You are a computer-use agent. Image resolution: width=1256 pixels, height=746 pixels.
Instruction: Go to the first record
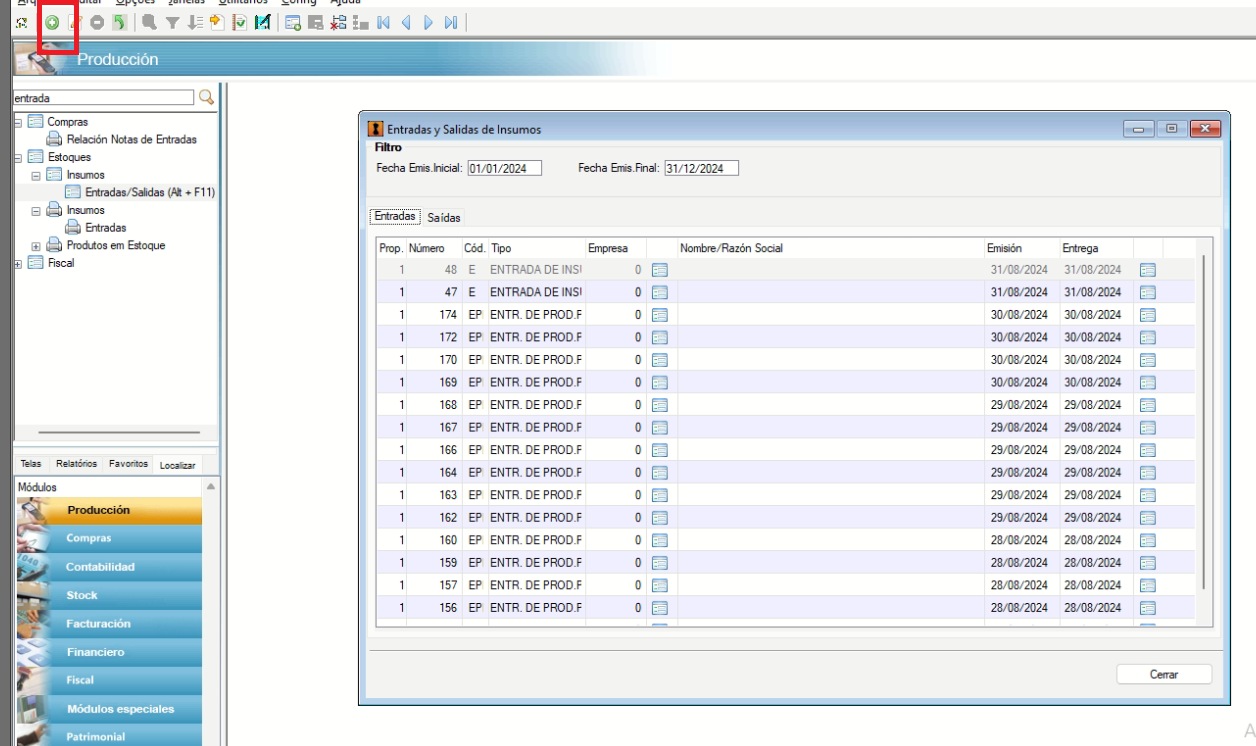[x=383, y=22]
